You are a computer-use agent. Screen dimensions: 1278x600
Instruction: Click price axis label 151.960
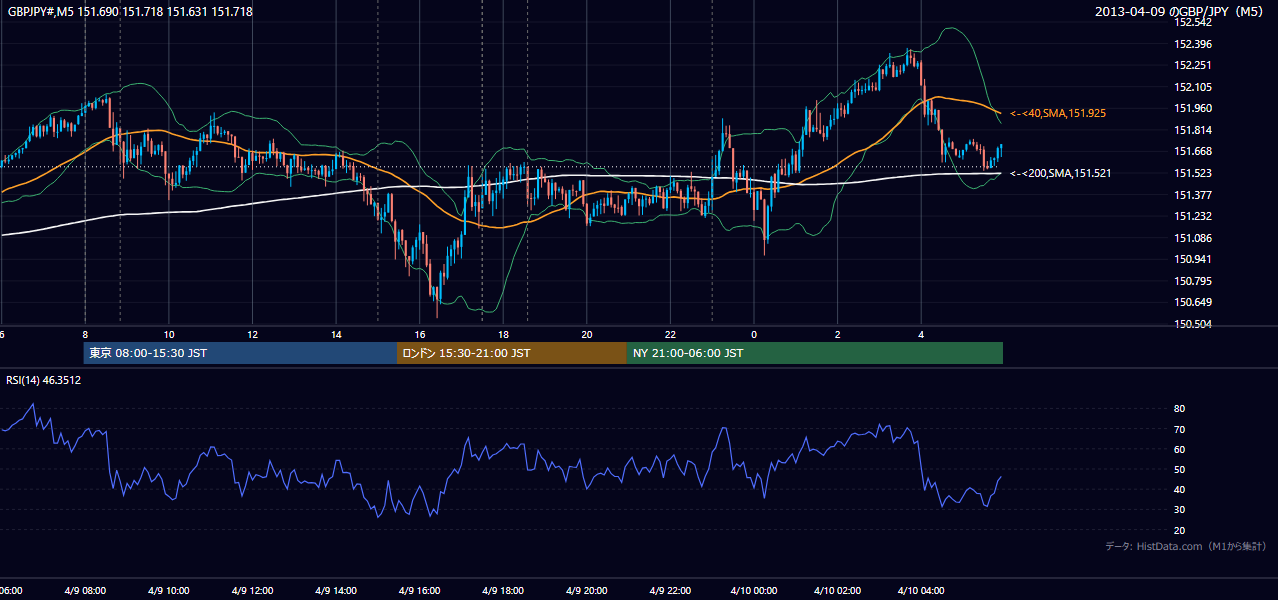point(1193,109)
